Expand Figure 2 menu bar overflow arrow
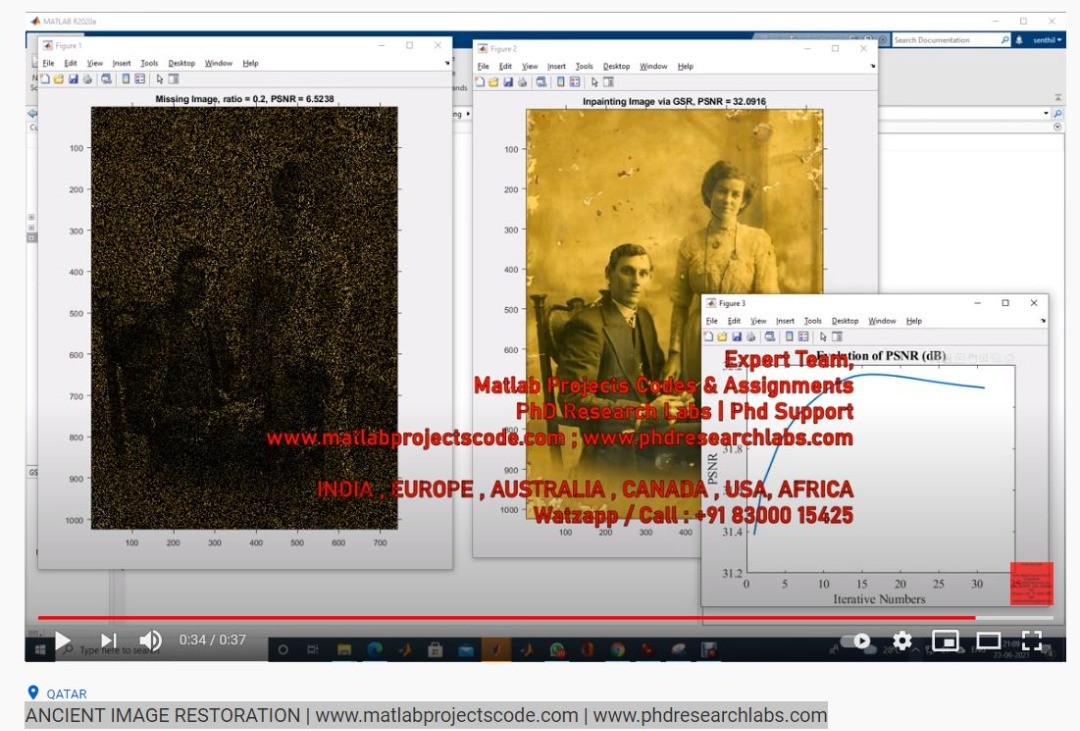 (x=873, y=66)
